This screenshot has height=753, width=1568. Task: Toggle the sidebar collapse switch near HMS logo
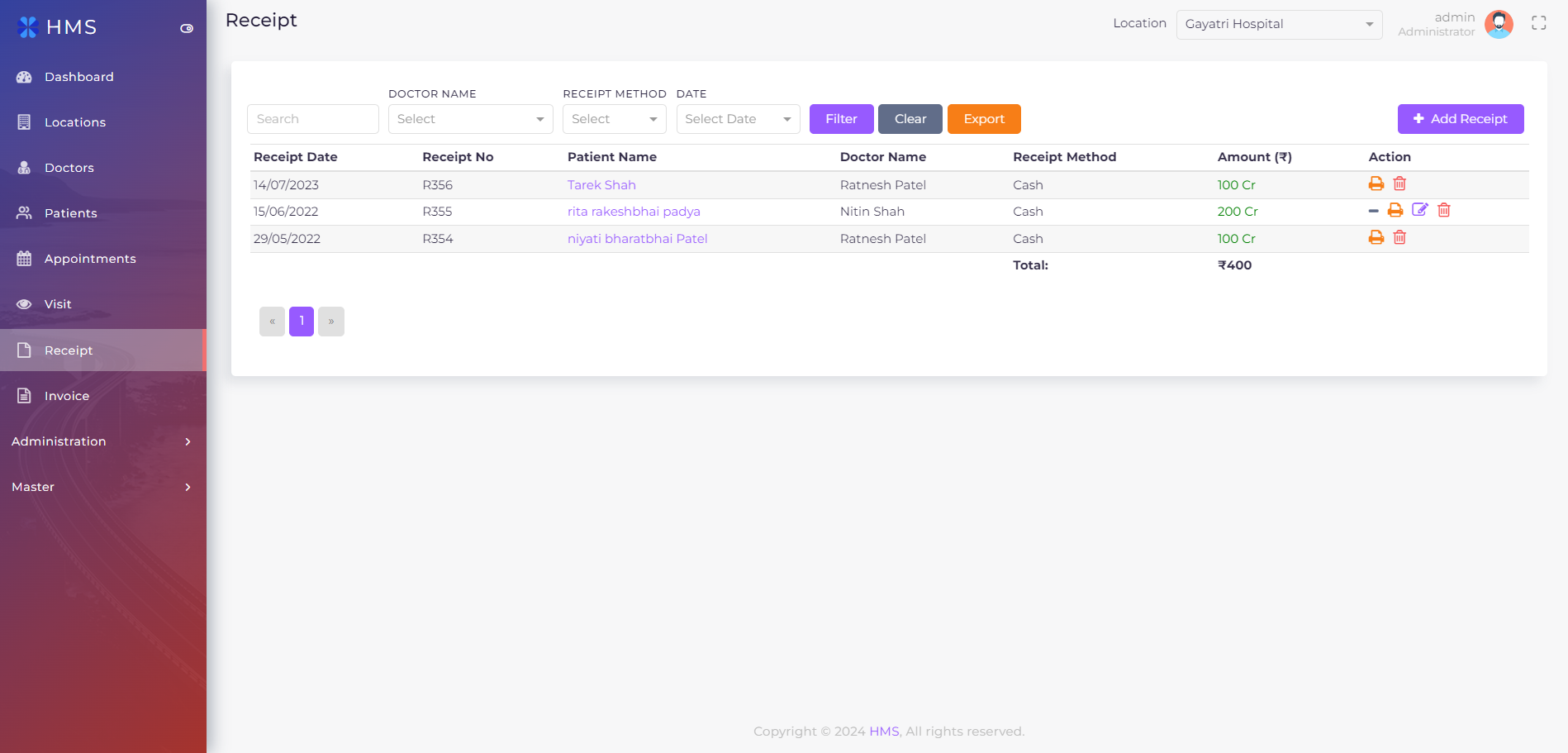click(186, 26)
